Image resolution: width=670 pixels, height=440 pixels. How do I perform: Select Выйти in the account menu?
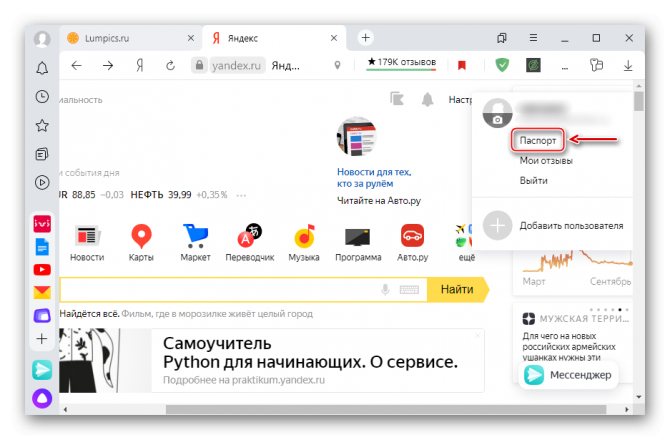click(x=533, y=180)
